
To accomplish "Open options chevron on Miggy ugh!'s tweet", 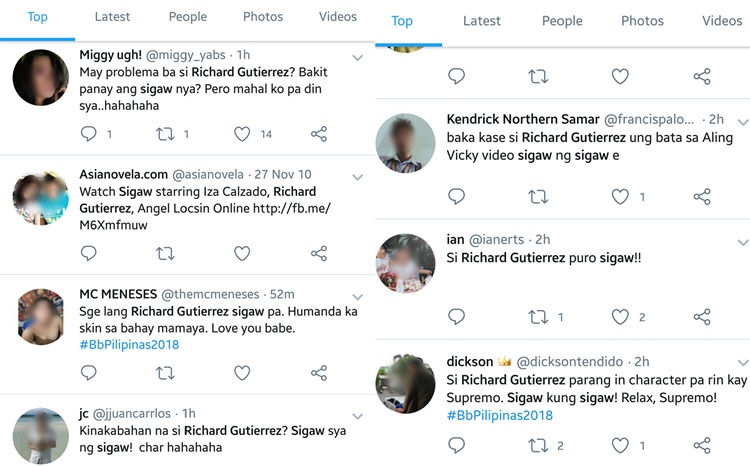I will pos(357,58).
